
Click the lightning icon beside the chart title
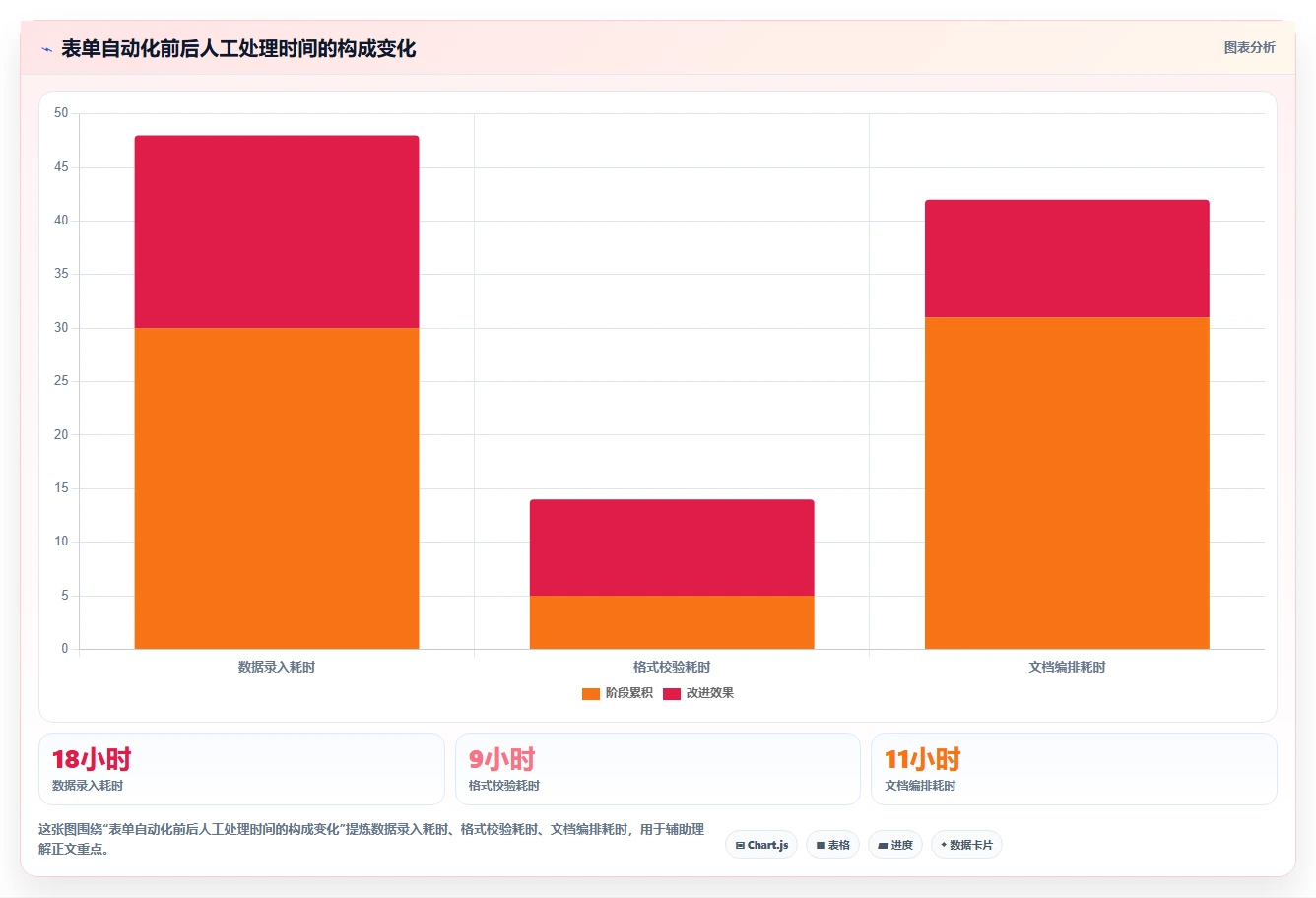pyautogui.click(x=46, y=49)
